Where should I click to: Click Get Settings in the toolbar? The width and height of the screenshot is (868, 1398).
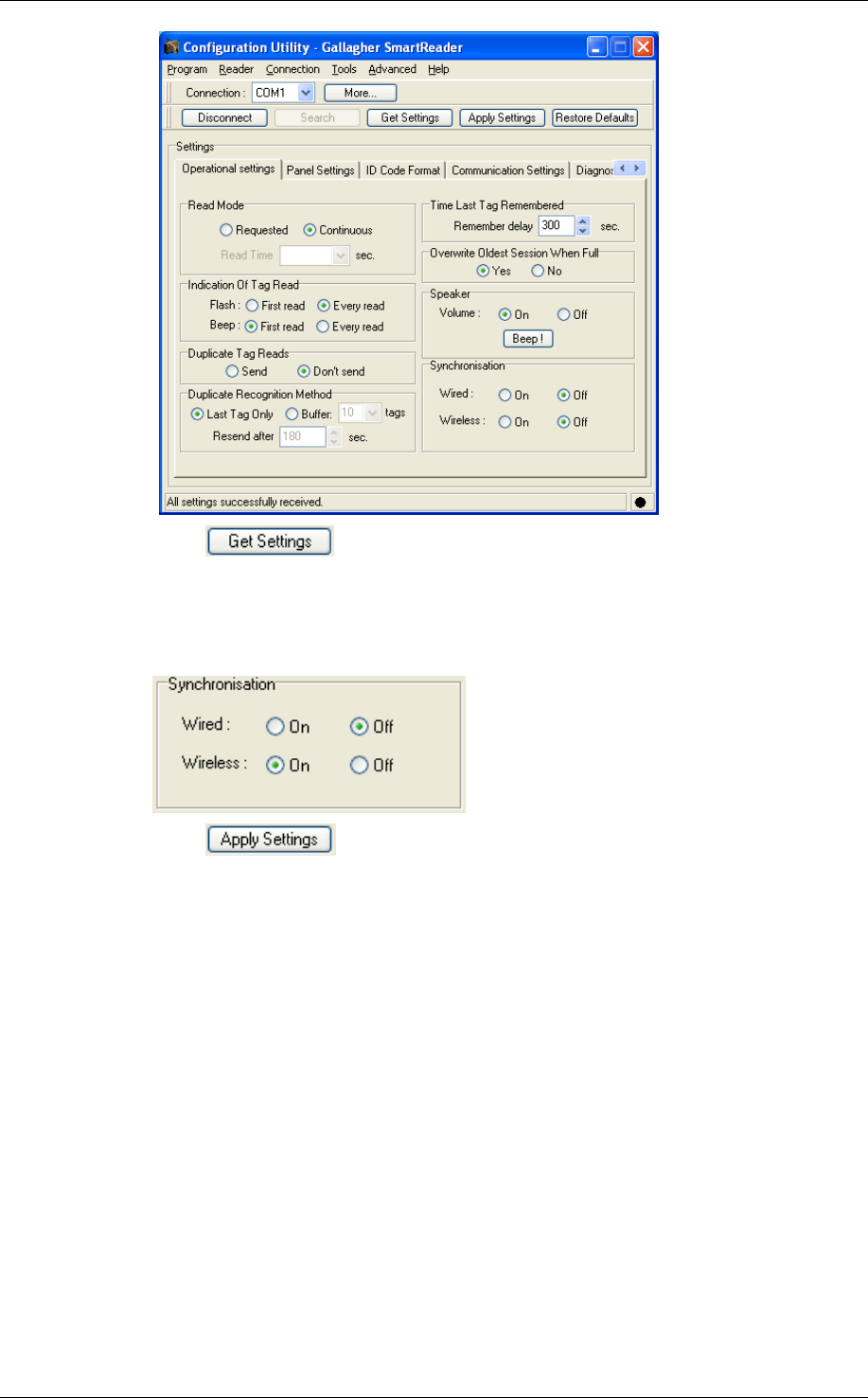(x=410, y=118)
